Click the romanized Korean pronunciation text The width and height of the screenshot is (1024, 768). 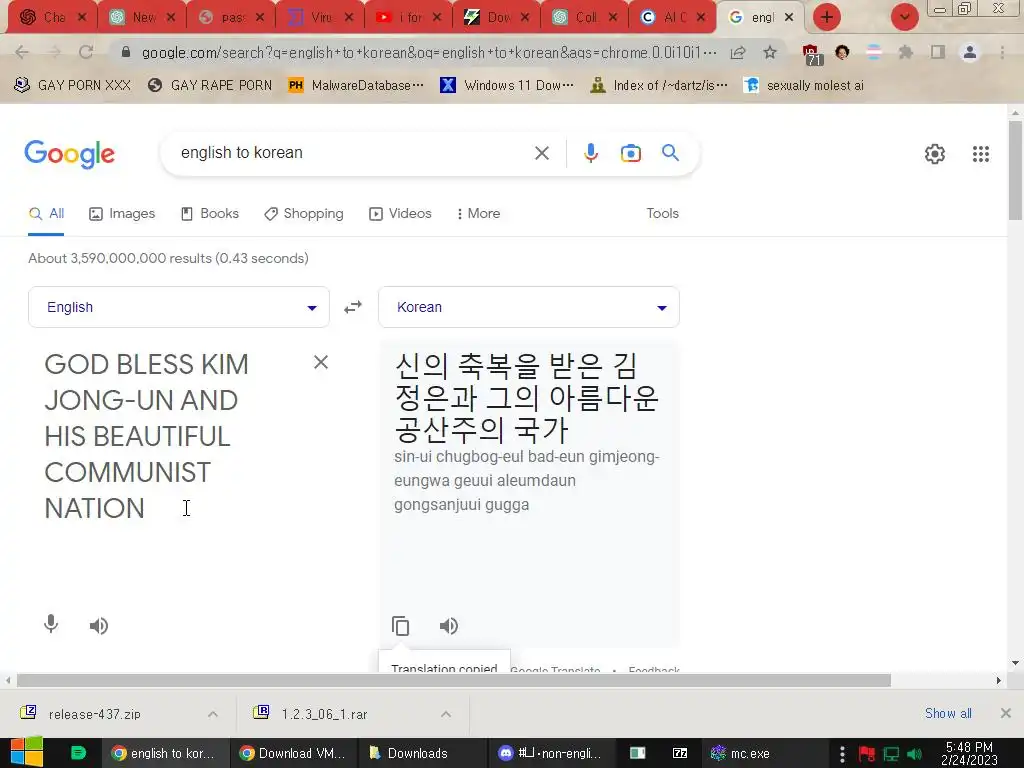pos(527,481)
